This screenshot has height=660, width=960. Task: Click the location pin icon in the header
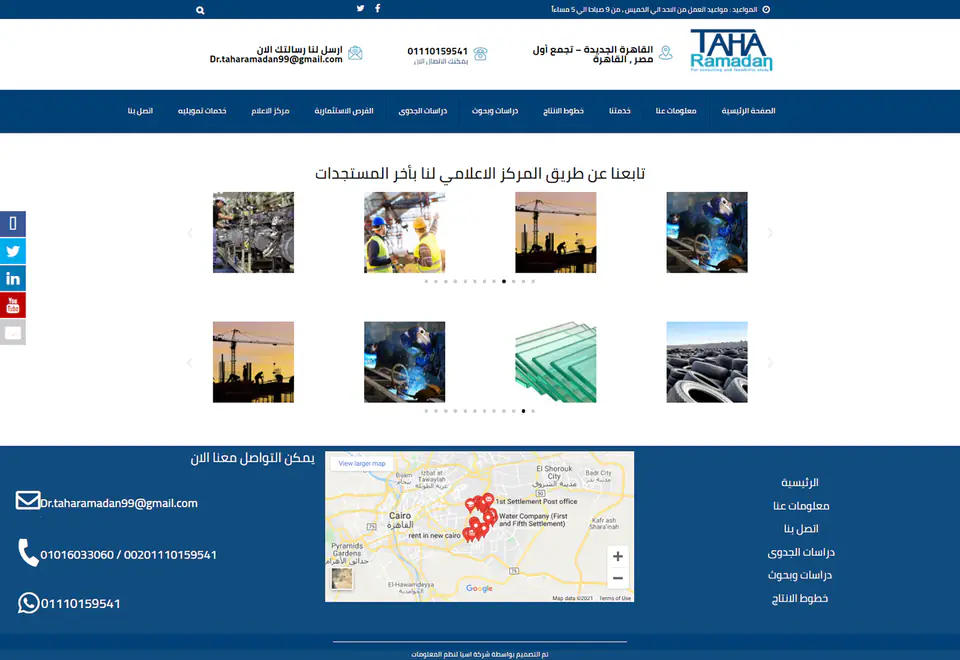click(x=666, y=53)
